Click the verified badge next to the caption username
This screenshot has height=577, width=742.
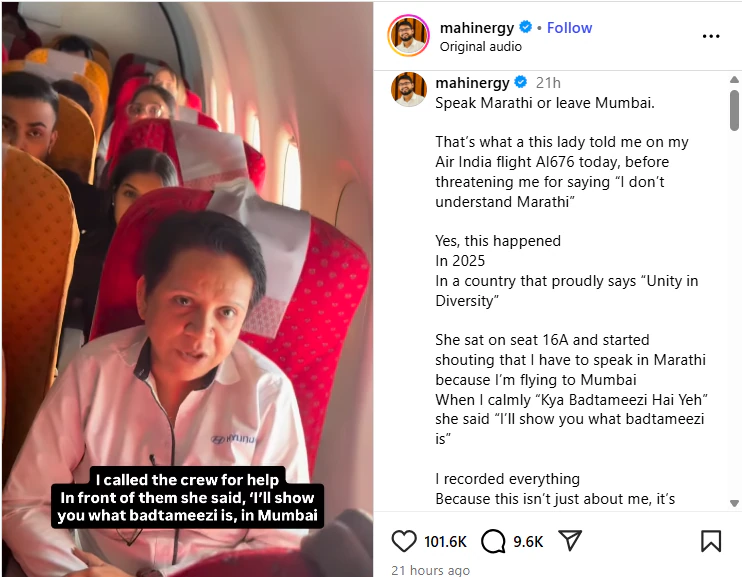tap(521, 82)
